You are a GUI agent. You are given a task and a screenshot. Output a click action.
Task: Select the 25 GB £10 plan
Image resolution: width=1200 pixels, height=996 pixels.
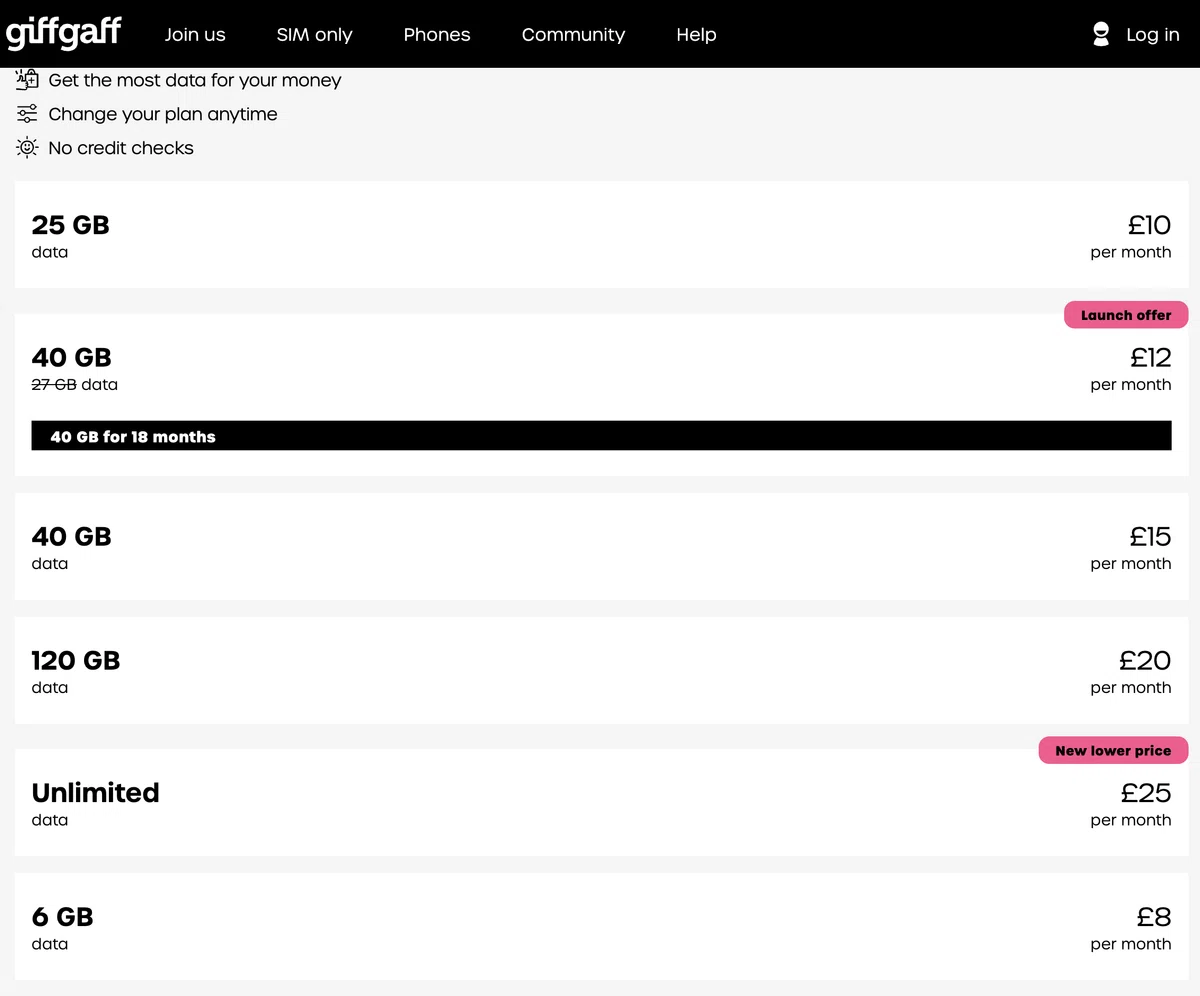point(601,235)
